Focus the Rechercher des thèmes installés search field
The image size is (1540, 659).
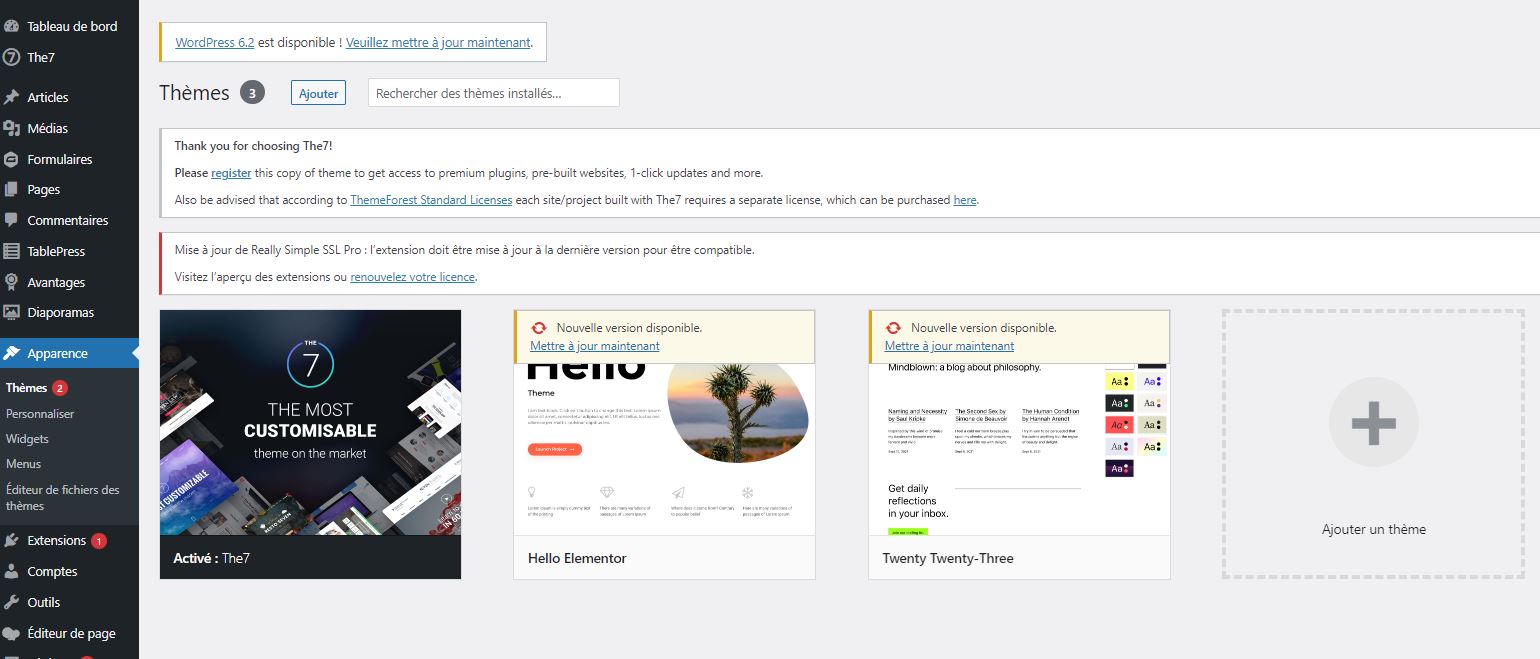(494, 93)
